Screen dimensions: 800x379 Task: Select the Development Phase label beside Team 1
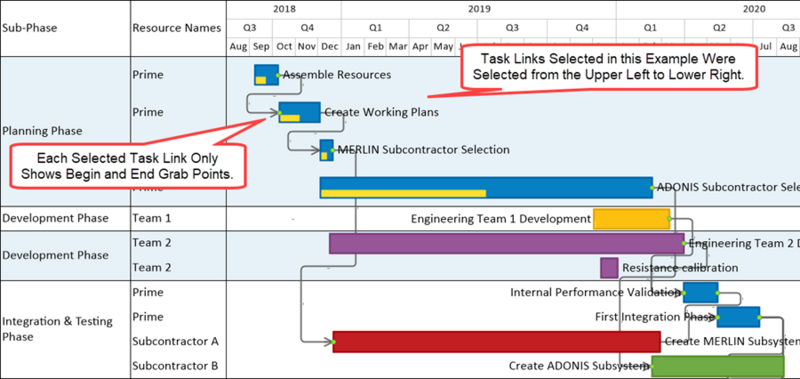pyautogui.click(x=55, y=218)
